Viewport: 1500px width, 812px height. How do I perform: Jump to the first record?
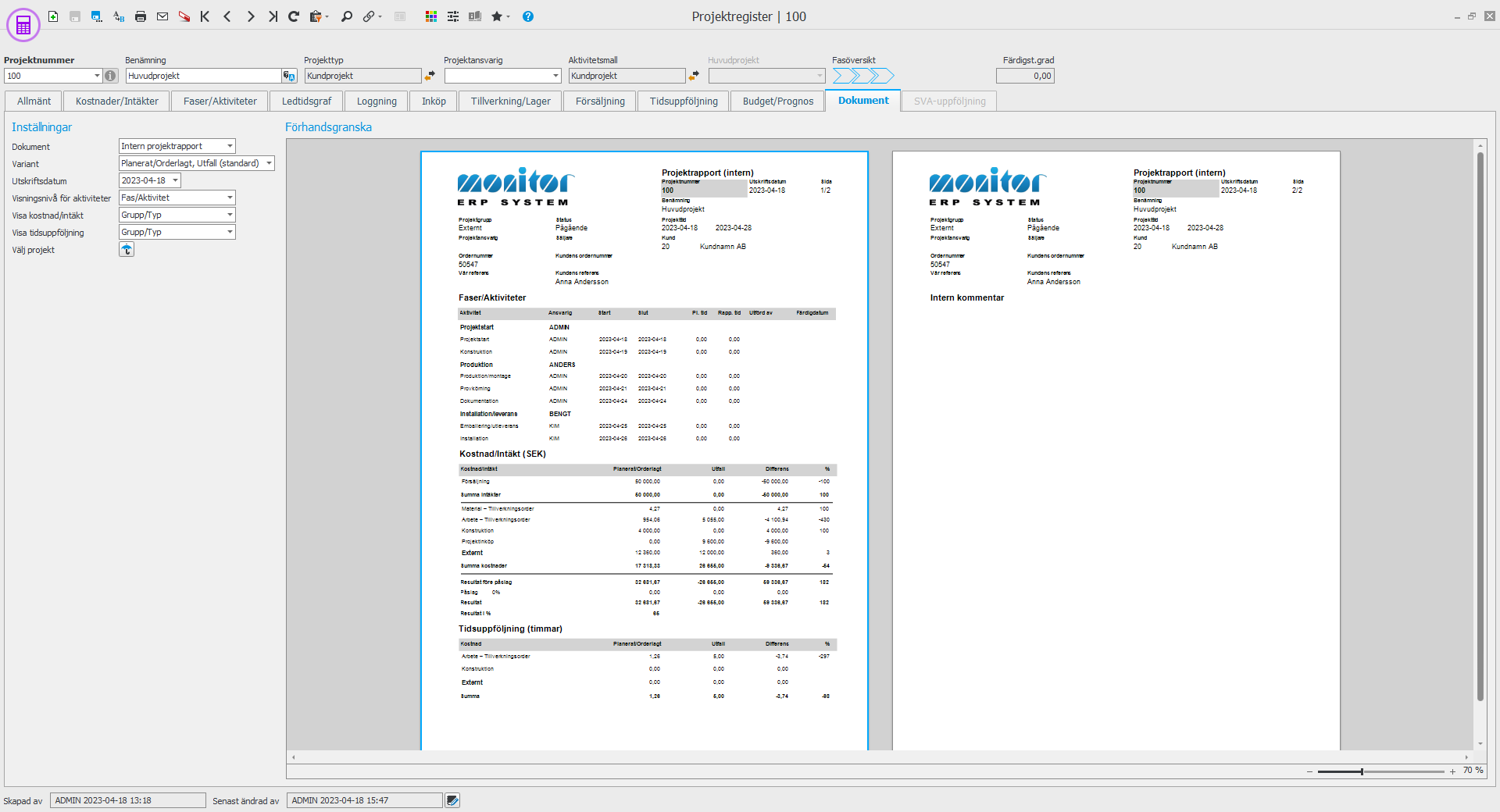[205, 16]
